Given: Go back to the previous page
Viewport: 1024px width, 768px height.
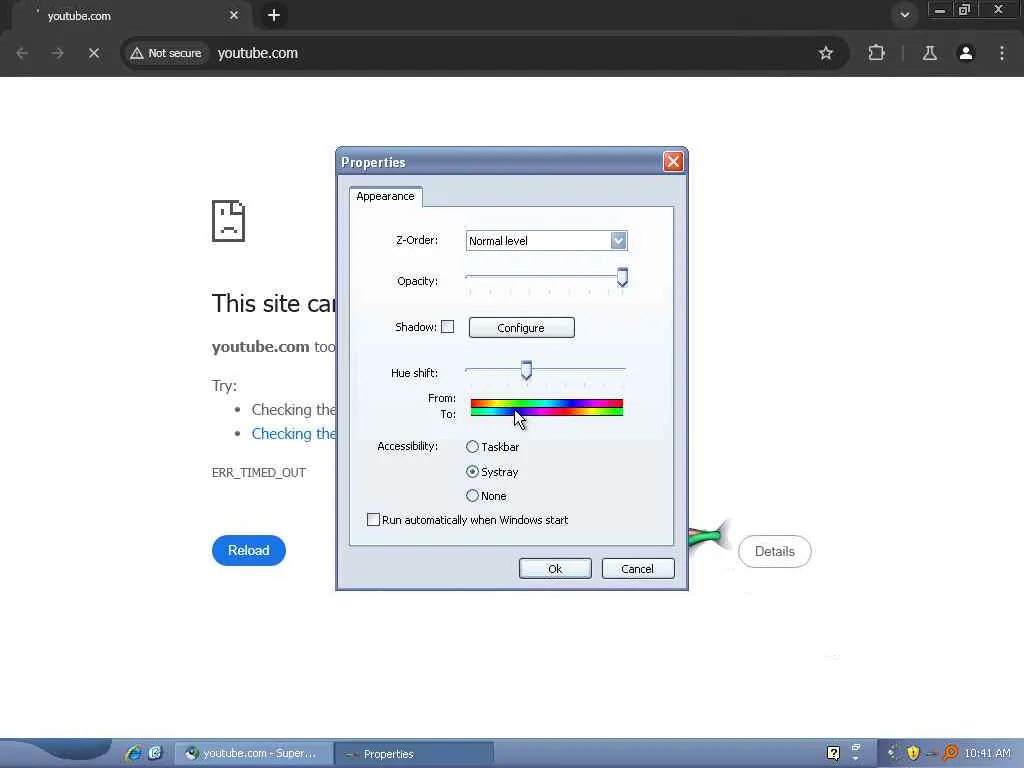Looking at the screenshot, I should [22, 53].
